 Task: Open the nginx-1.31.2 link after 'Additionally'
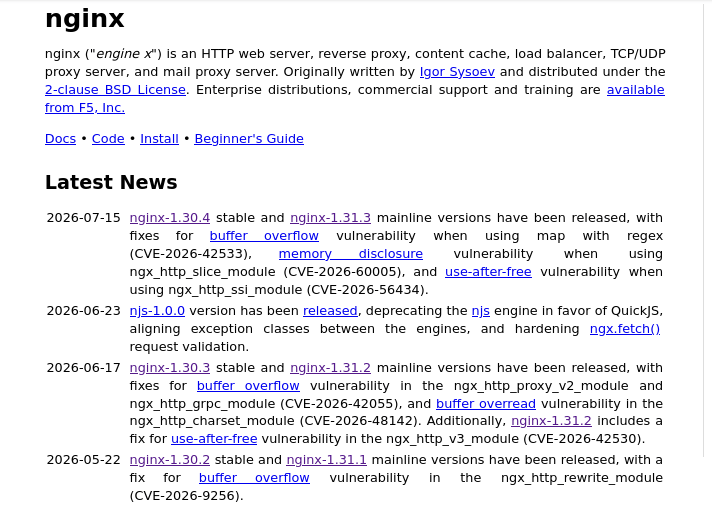[x=551, y=421]
